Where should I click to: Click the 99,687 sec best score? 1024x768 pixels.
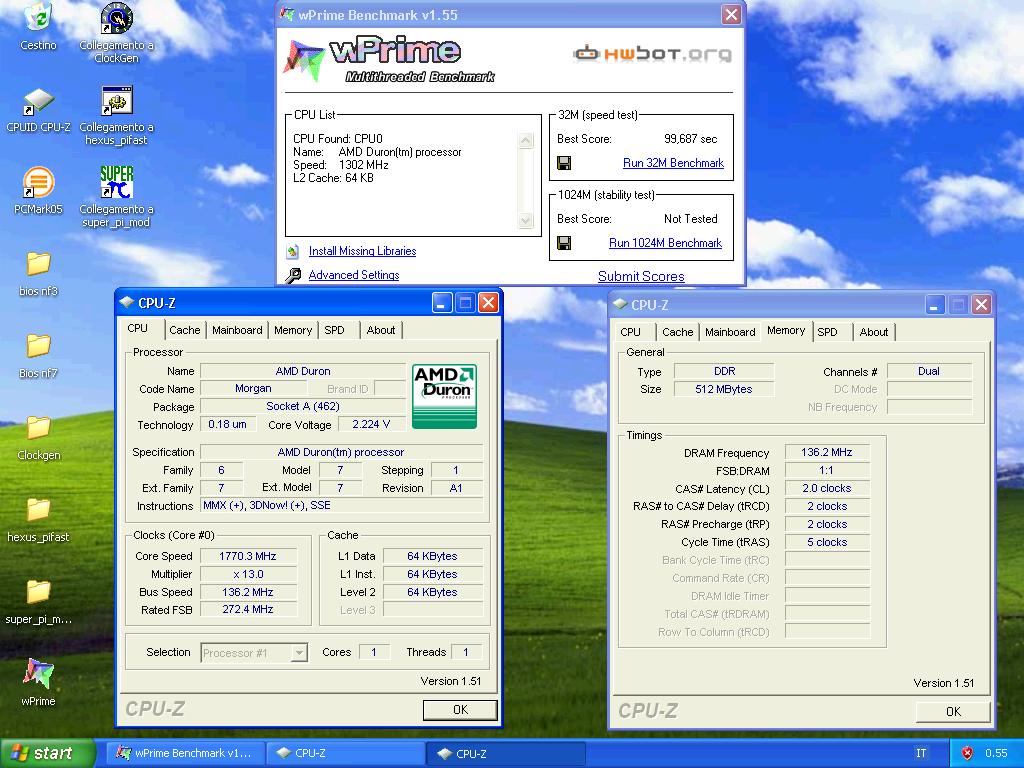click(x=690, y=139)
